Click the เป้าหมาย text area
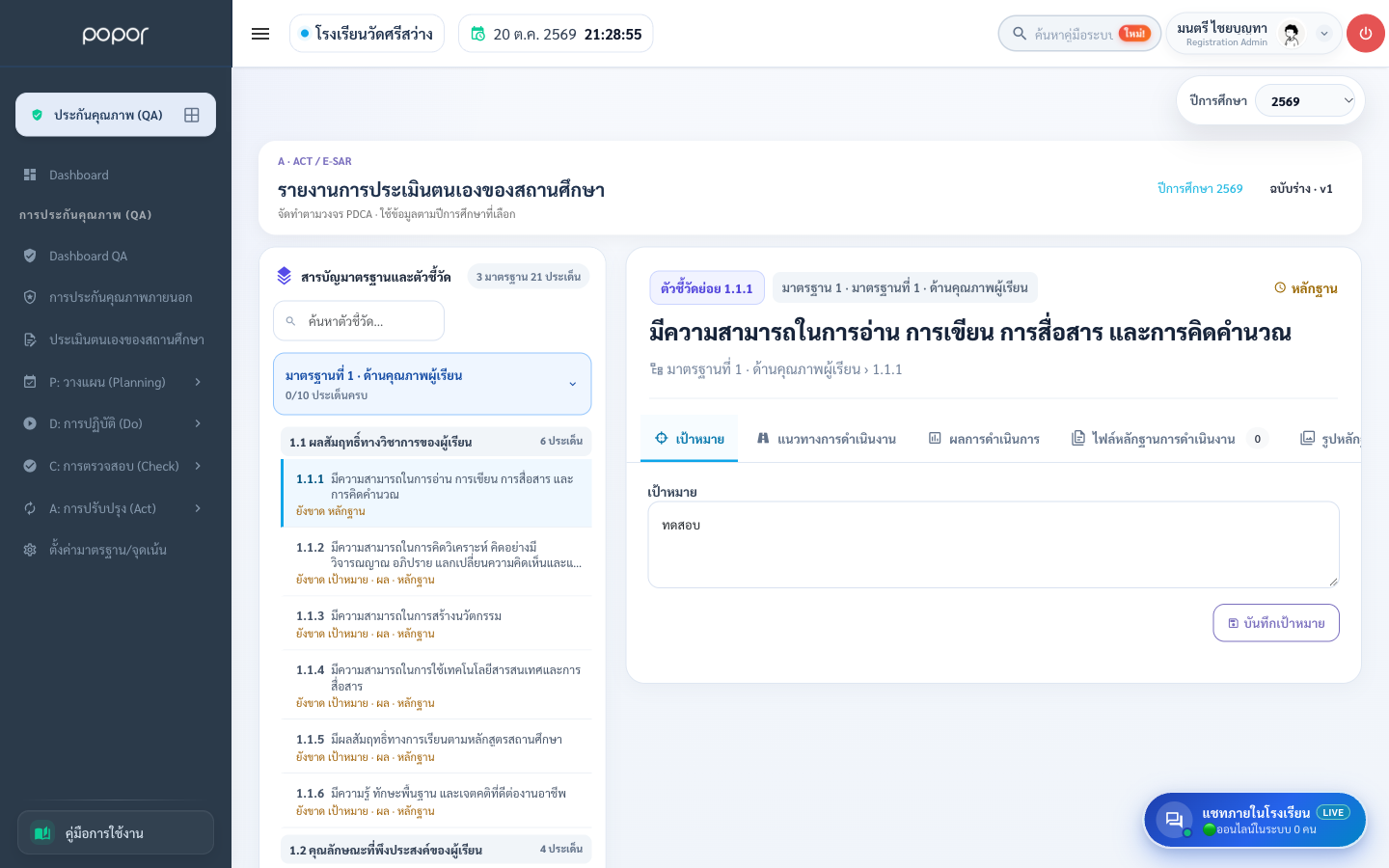 click(x=994, y=545)
